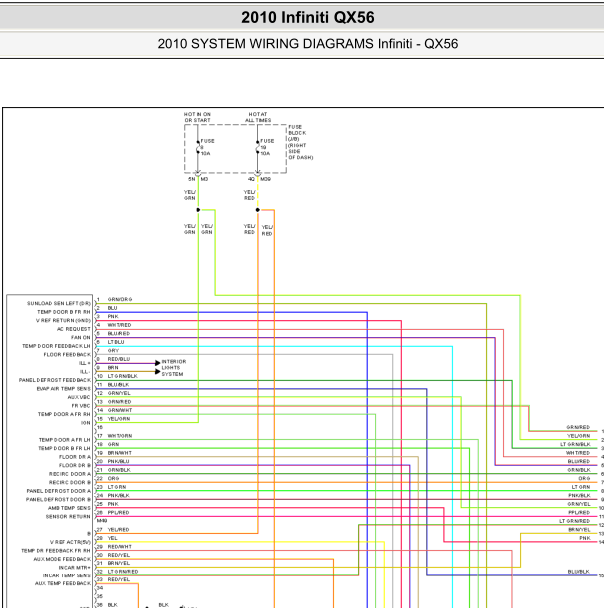Viewport: 604px width, 608px height.
Task: Click the 'INCAR MTR+' terminal label
Action: (74, 568)
